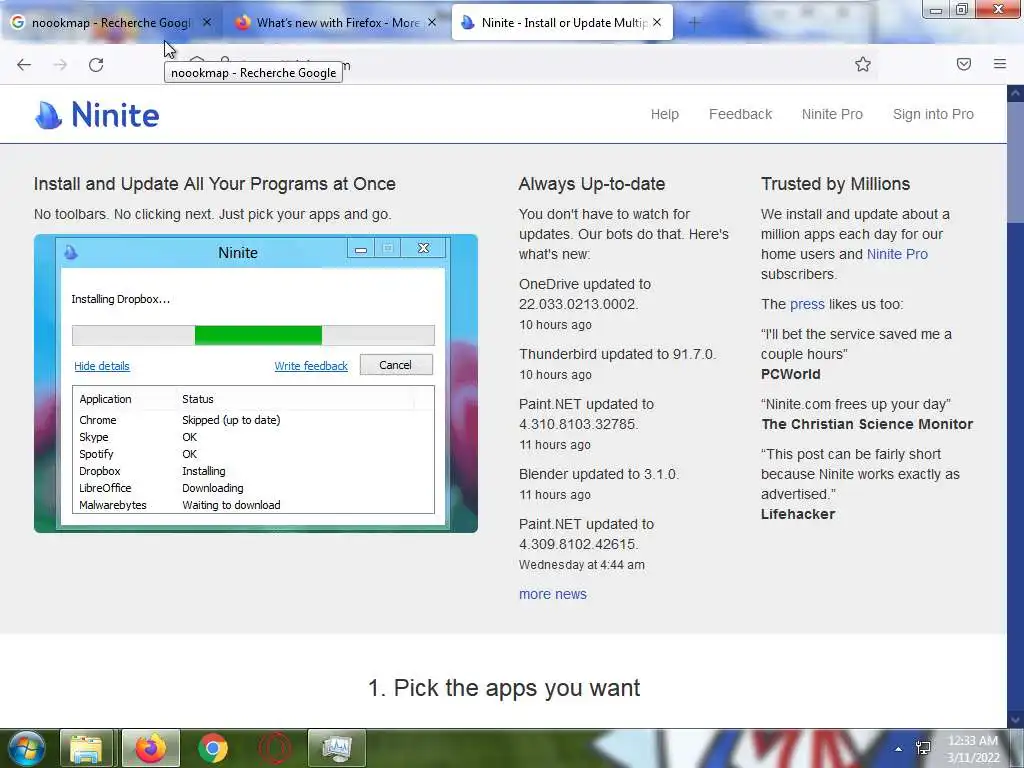Open the Windows Start menu orb
The width and height of the screenshot is (1024, 768).
click(27, 748)
